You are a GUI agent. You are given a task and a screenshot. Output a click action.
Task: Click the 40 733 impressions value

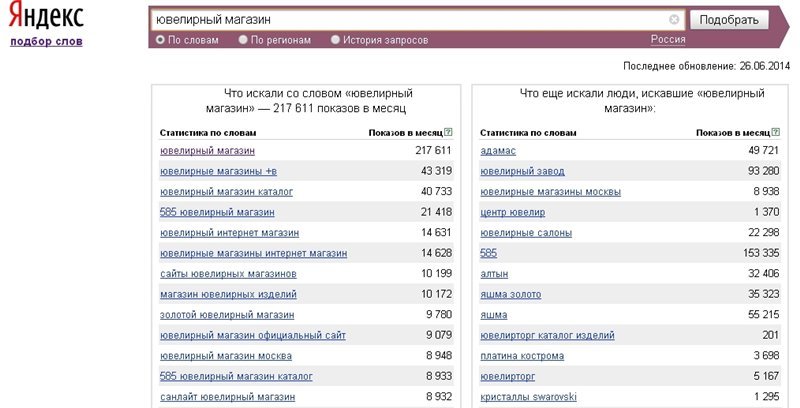436,191
